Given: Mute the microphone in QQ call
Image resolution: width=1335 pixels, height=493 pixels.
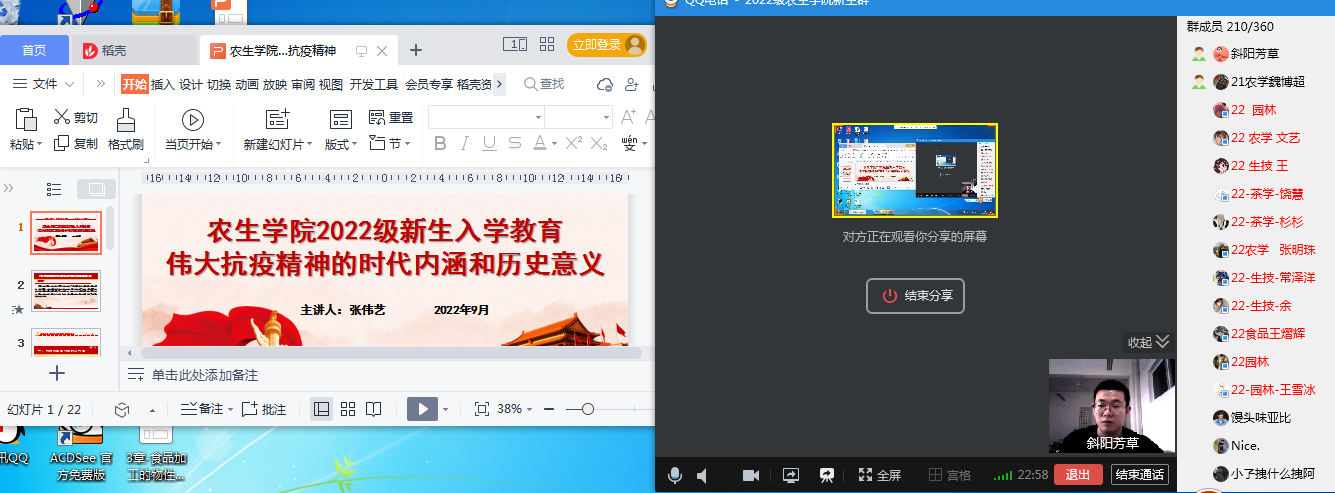Looking at the screenshot, I should click(x=675, y=475).
